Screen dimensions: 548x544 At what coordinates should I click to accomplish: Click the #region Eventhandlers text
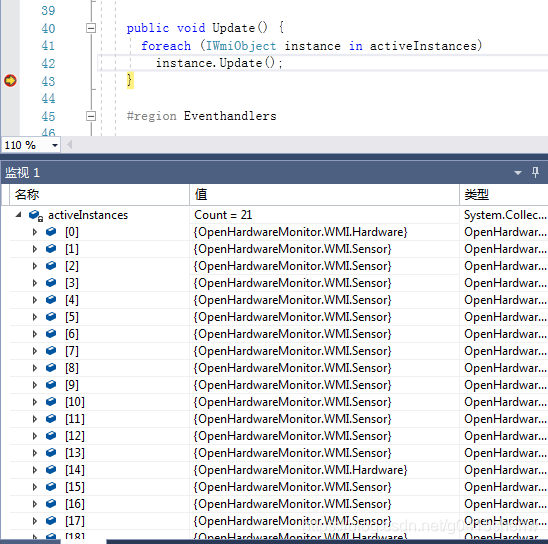pos(201,116)
